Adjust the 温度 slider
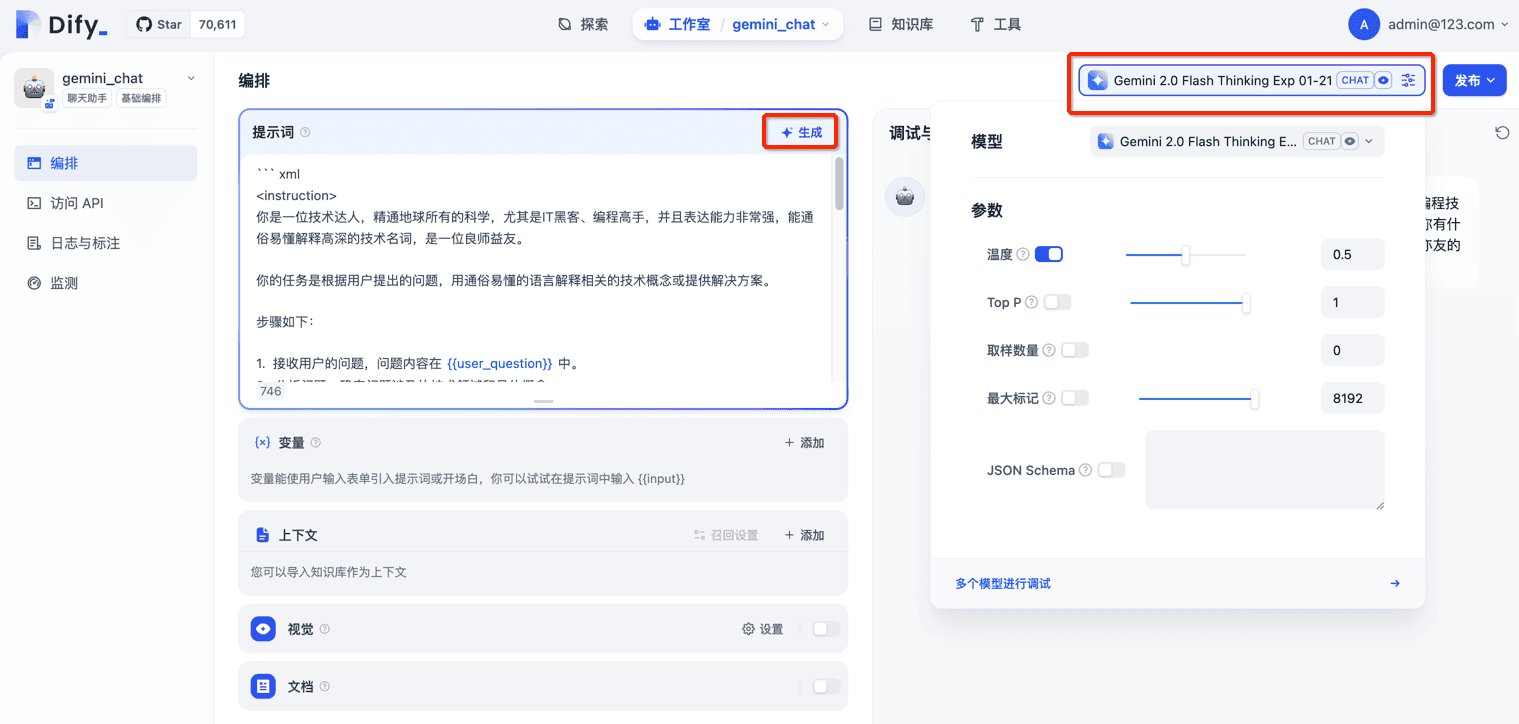The width and height of the screenshot is (1519, 724). pyautogui.click(x=1185, y=255)
